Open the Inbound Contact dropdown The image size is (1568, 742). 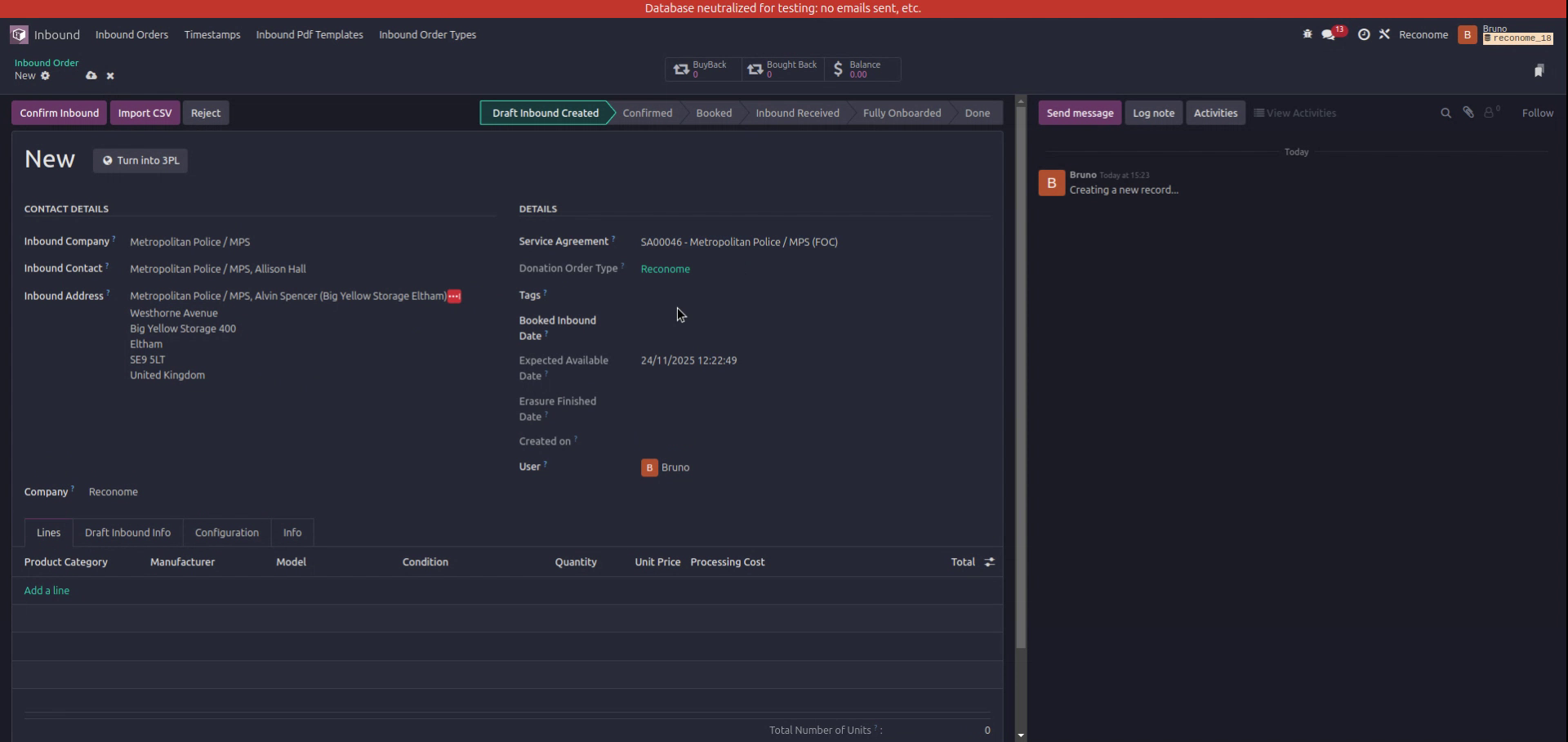pos(217,268)
